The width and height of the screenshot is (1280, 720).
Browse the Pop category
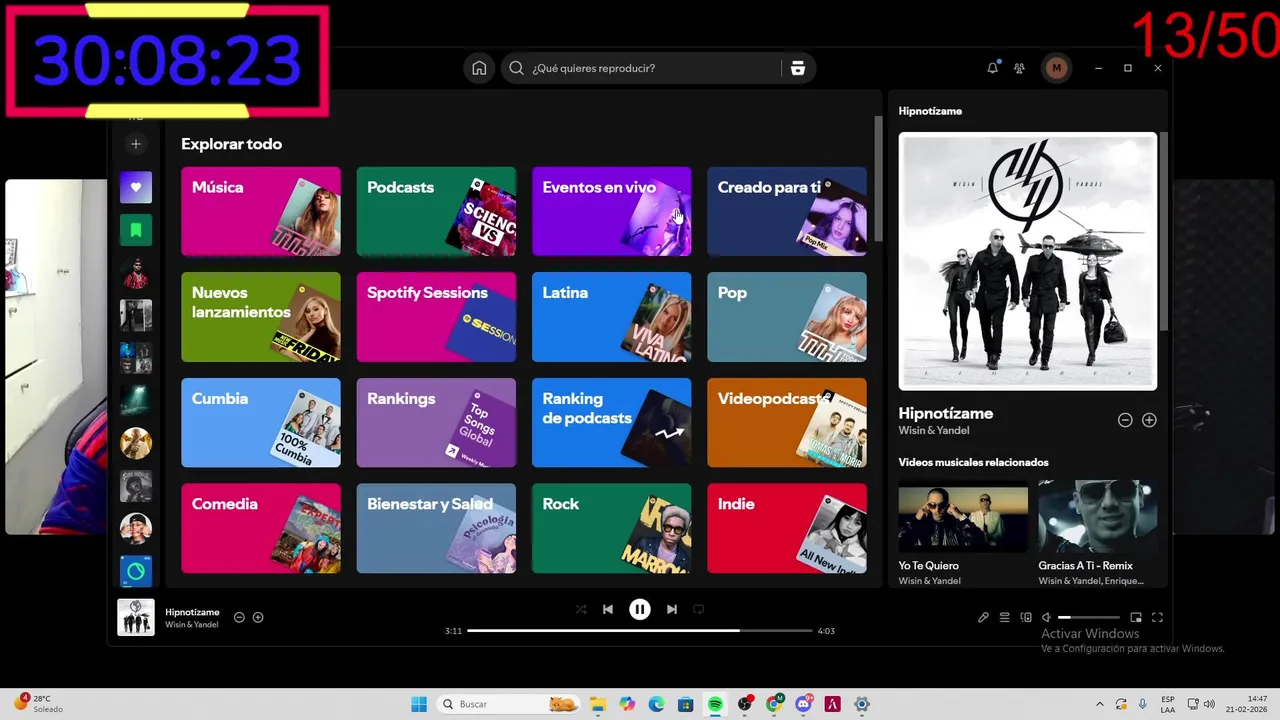point(787,317)
